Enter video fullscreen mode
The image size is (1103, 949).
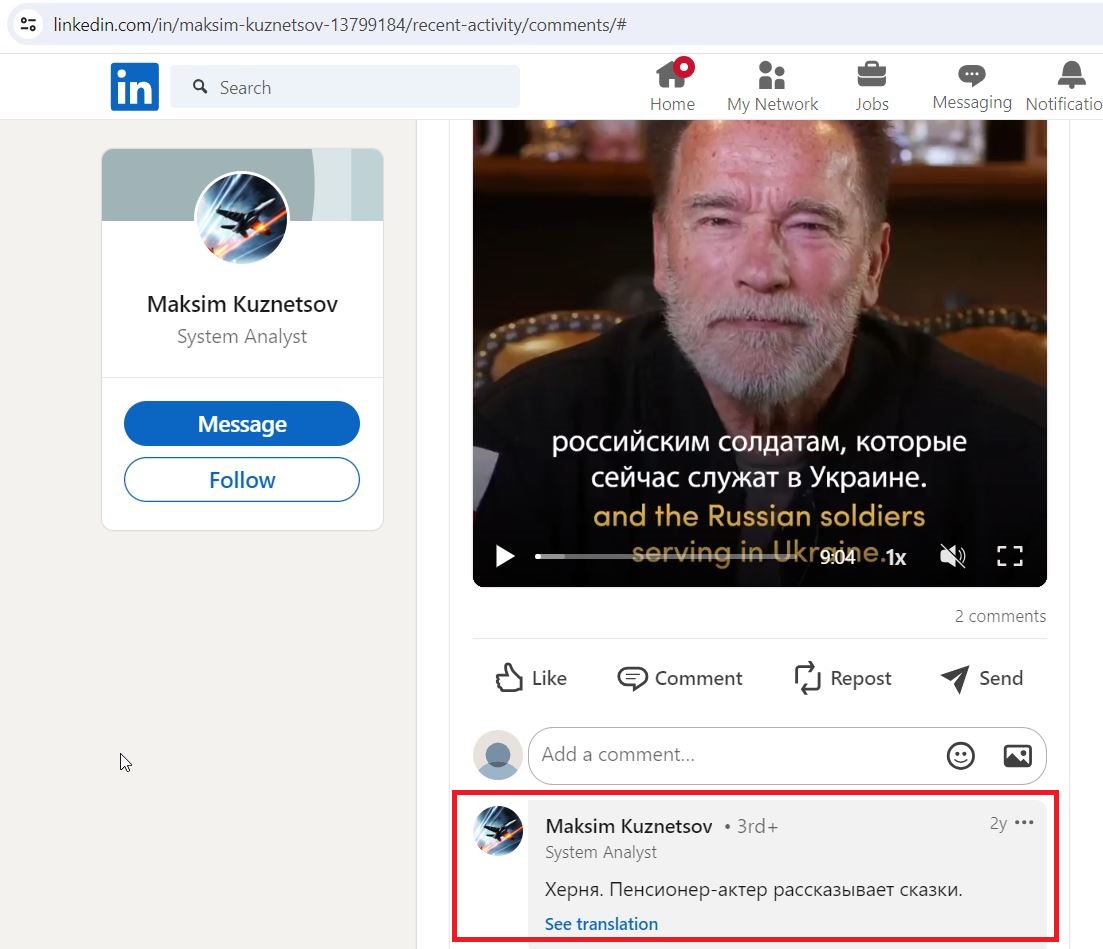[1009, 556]
